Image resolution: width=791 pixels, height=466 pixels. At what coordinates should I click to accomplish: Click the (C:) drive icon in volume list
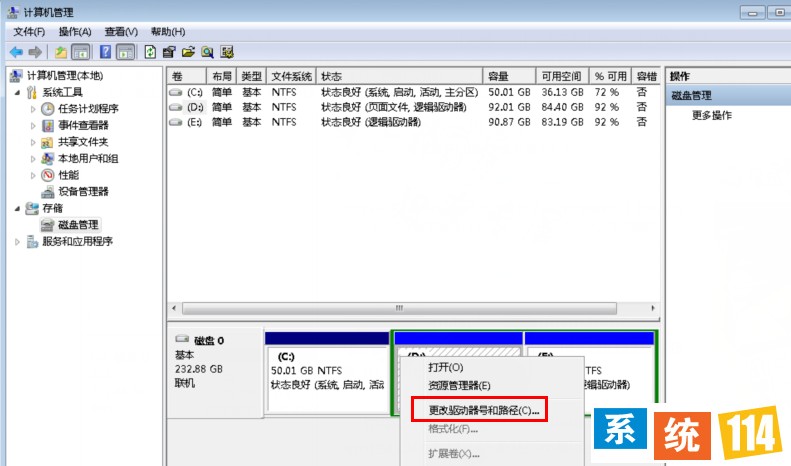[176, 93]
